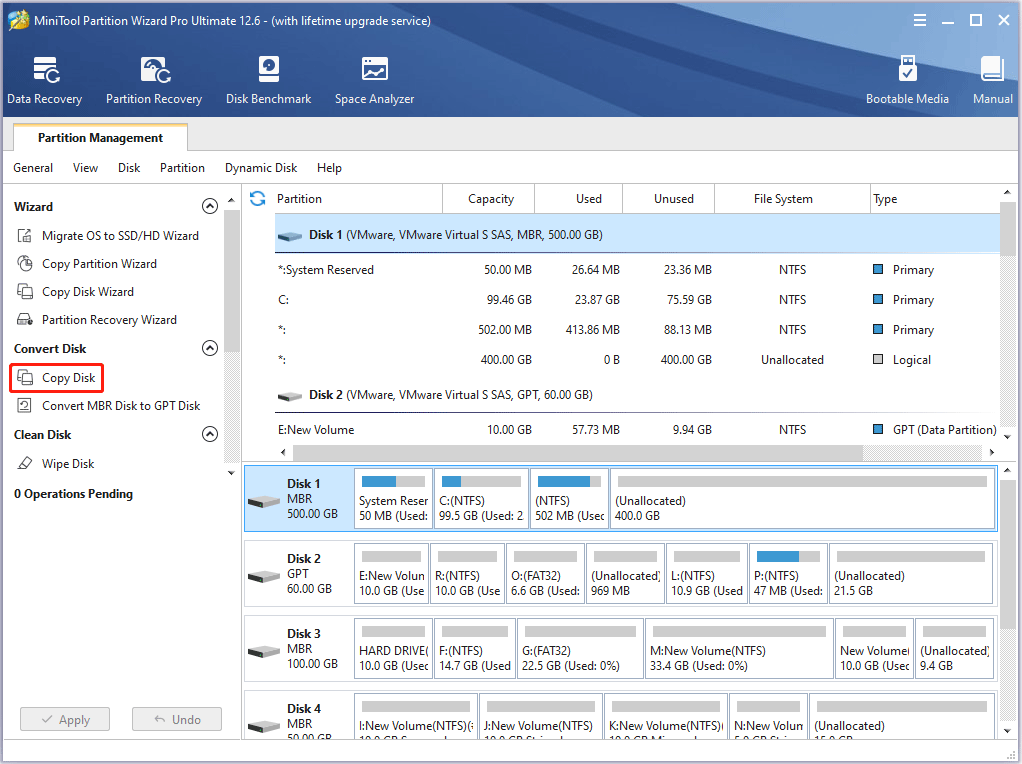
Task: Select O:(FAT32) block on Disk 2
Action: 545,574
